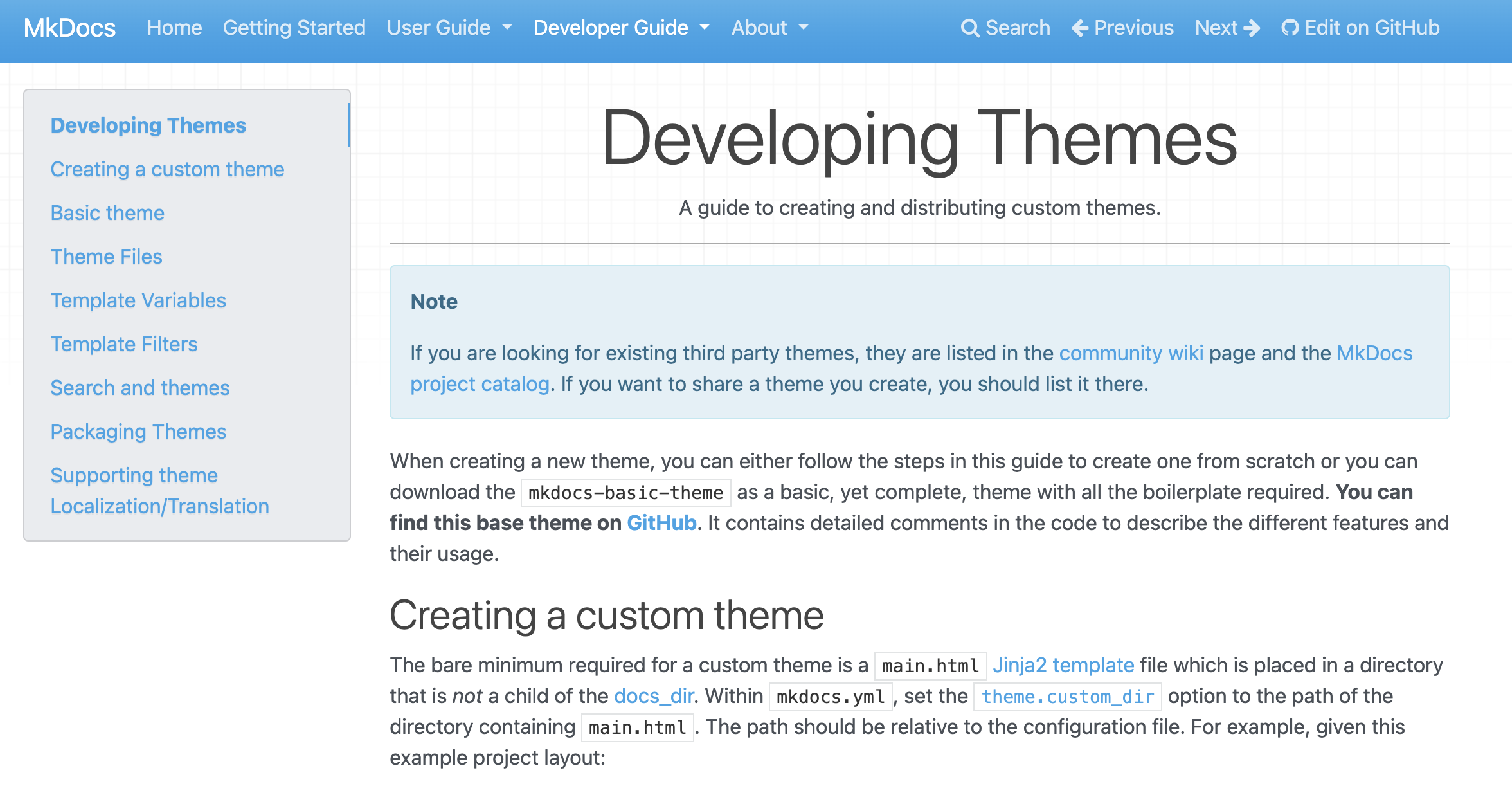Image resolution: width=1512 pixels, height=786 pixels.
Task: Expand the Developer Guide dropdown menu
Action: [622, 28]
